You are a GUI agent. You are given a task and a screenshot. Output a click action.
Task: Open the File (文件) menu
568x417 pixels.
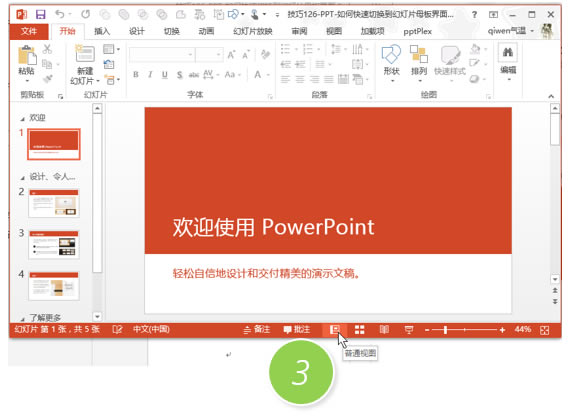tap(29, 32)
